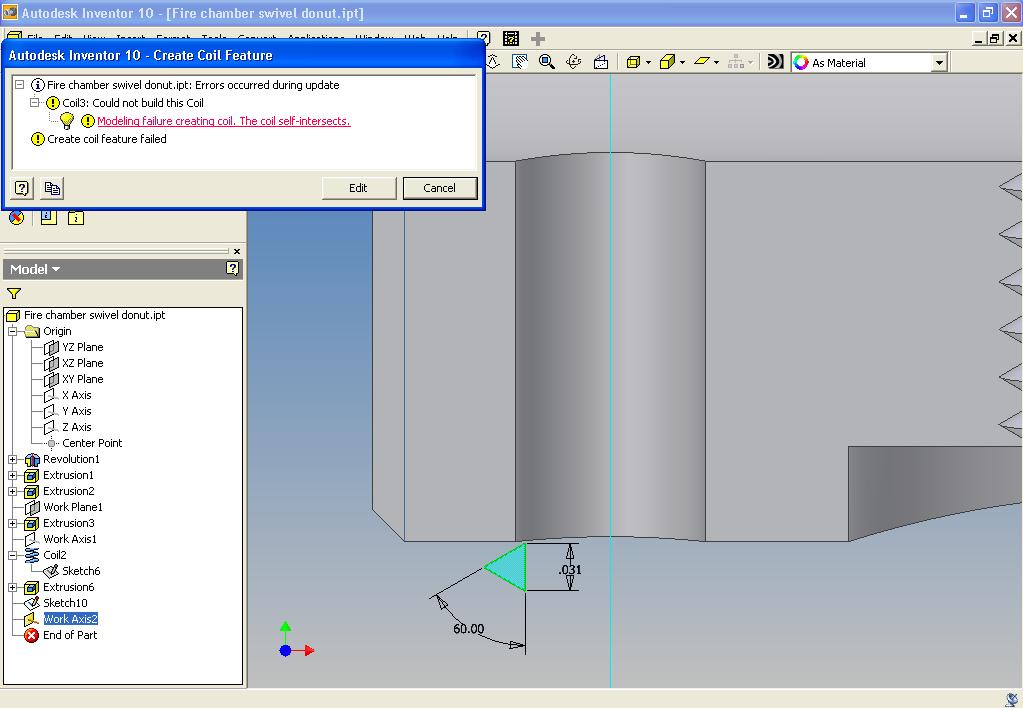Open the wireframe display dropdown arrow
Viewport: 1023px width, 708px height.
pyautogui.click(x=648, y=63)
